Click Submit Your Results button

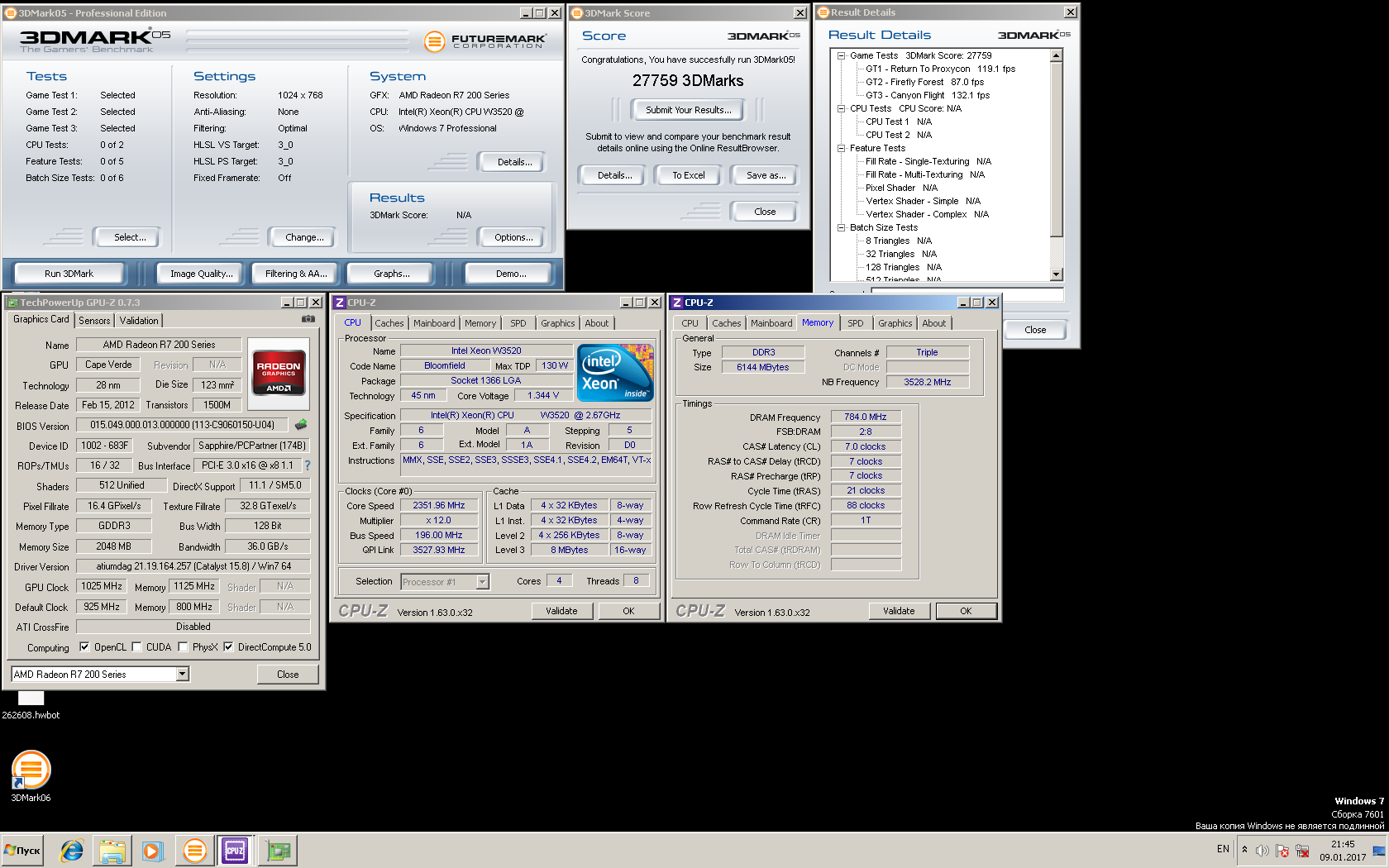click(688, 110)
